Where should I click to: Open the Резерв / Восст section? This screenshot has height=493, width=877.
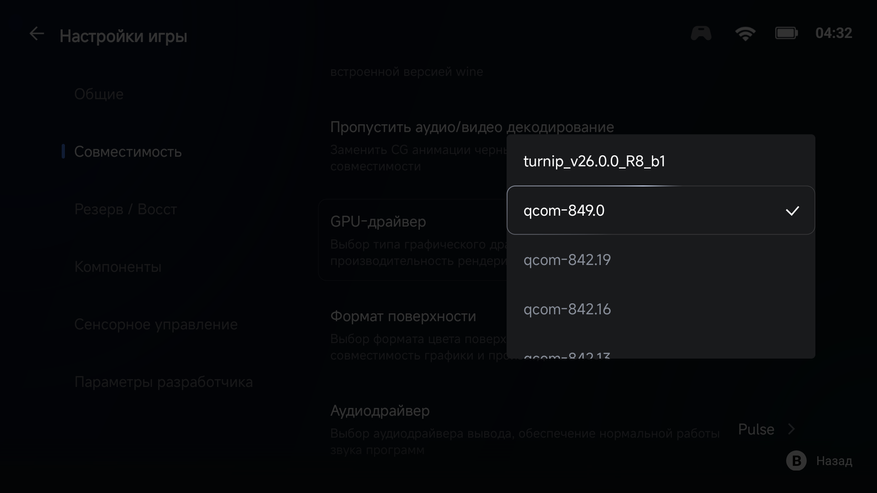(x=125, y=209)
